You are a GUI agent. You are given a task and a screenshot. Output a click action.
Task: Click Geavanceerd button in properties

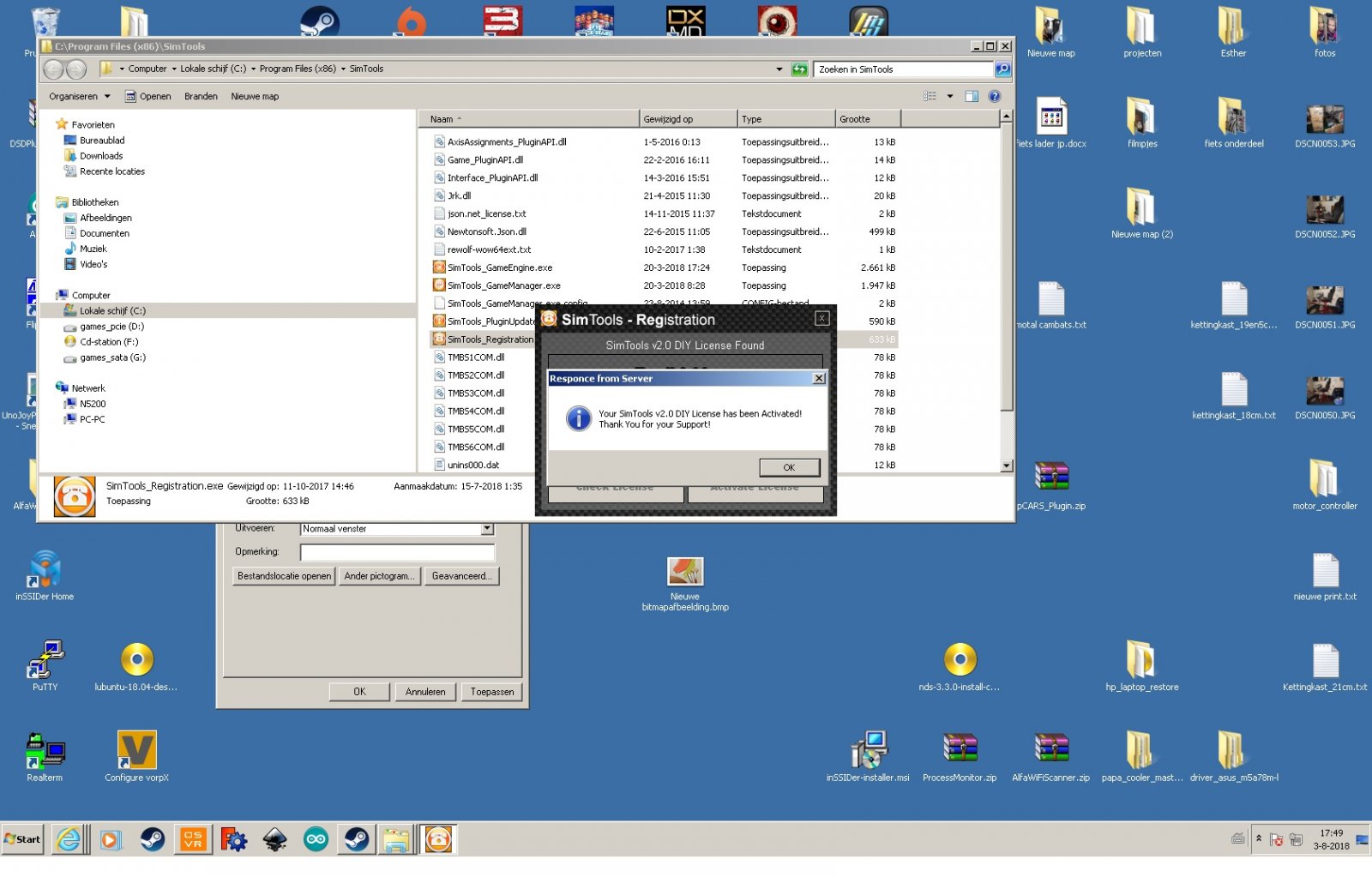462,576
